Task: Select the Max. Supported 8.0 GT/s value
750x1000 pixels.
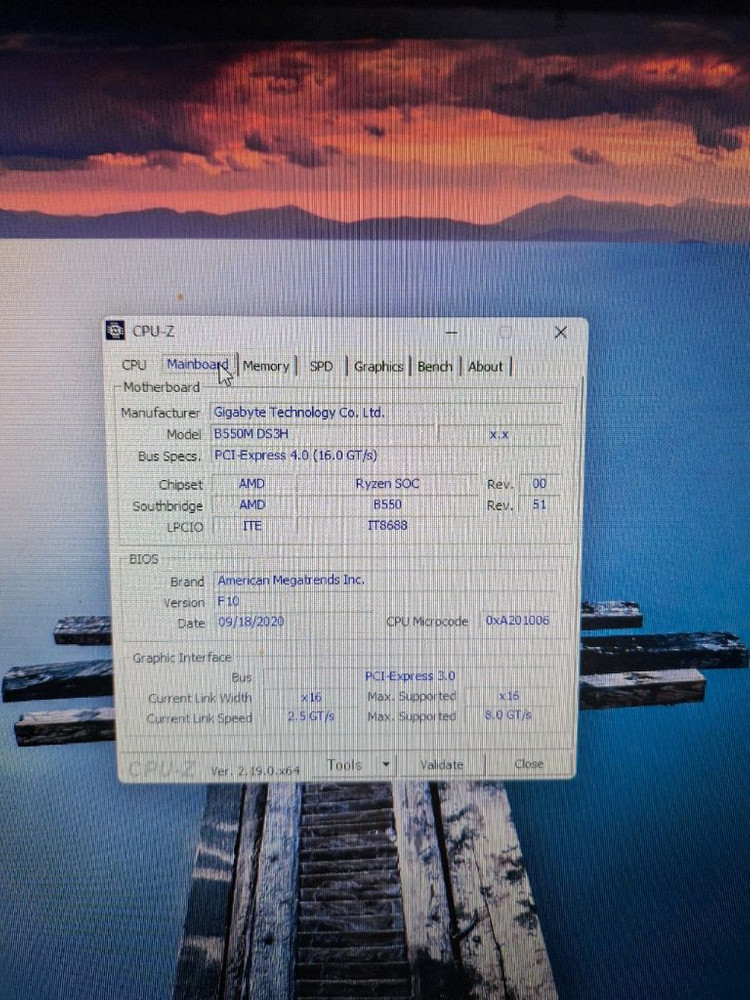Action: [508, 715]
